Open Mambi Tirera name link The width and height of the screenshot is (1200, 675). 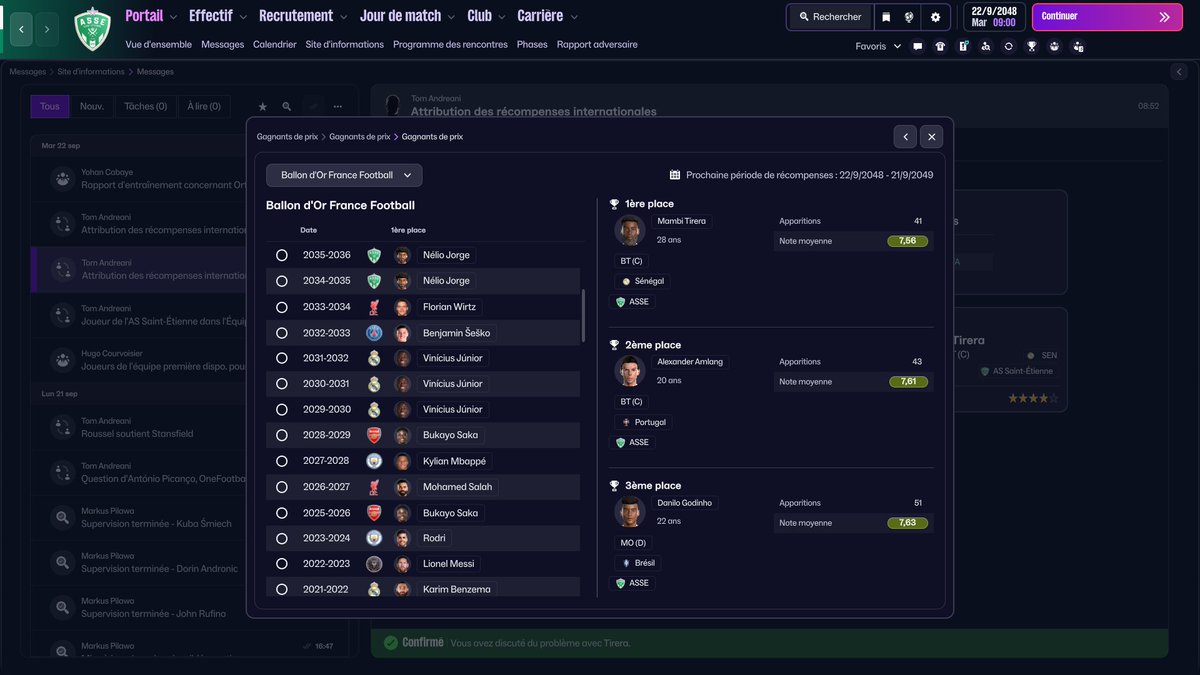681,221
